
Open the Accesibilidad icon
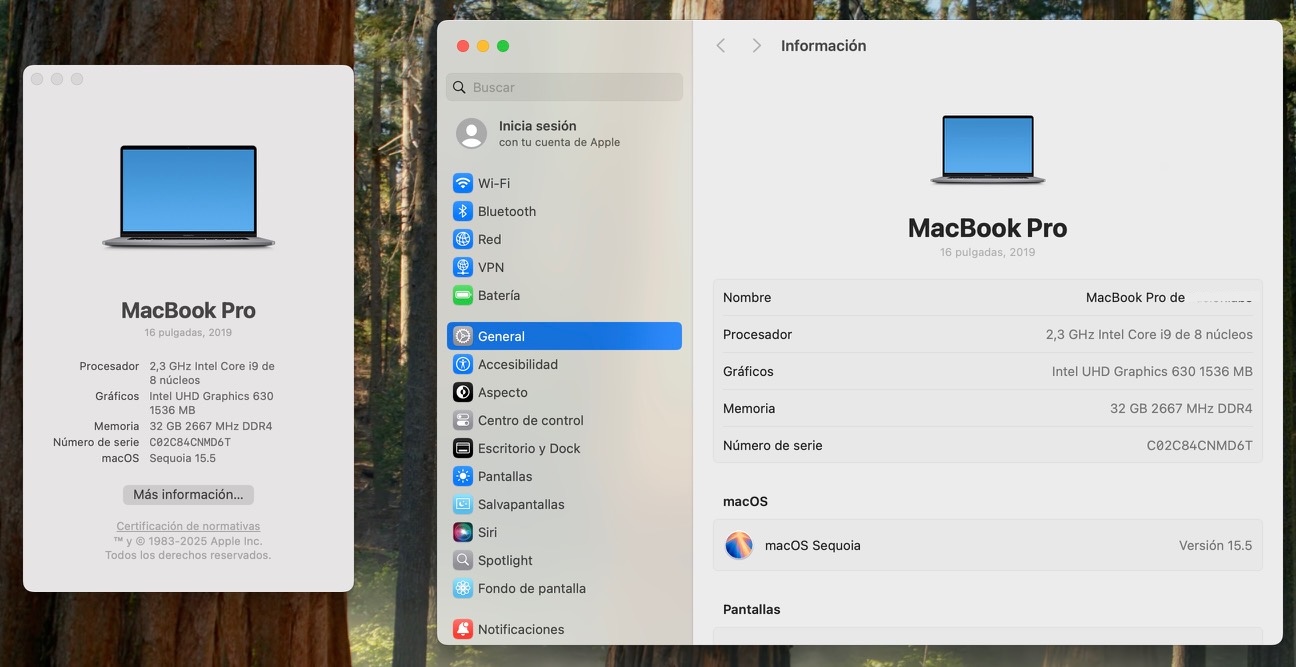(x=462, y=364)
